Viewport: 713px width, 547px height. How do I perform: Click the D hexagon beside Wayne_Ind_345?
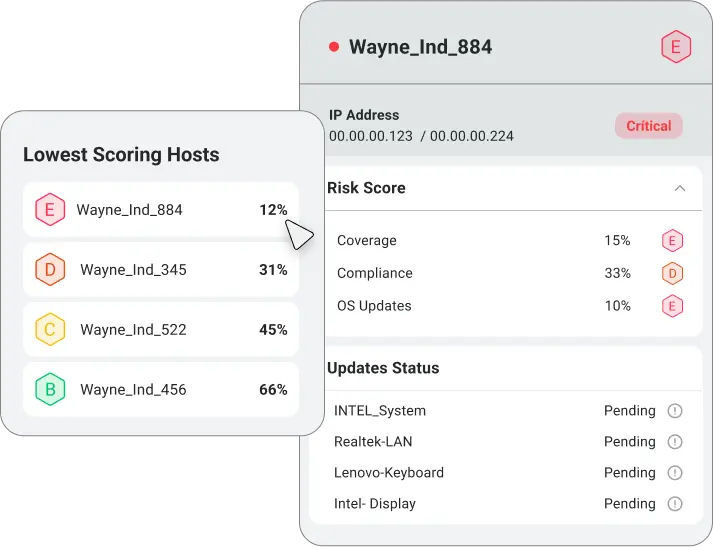click(x=50, y=270)
